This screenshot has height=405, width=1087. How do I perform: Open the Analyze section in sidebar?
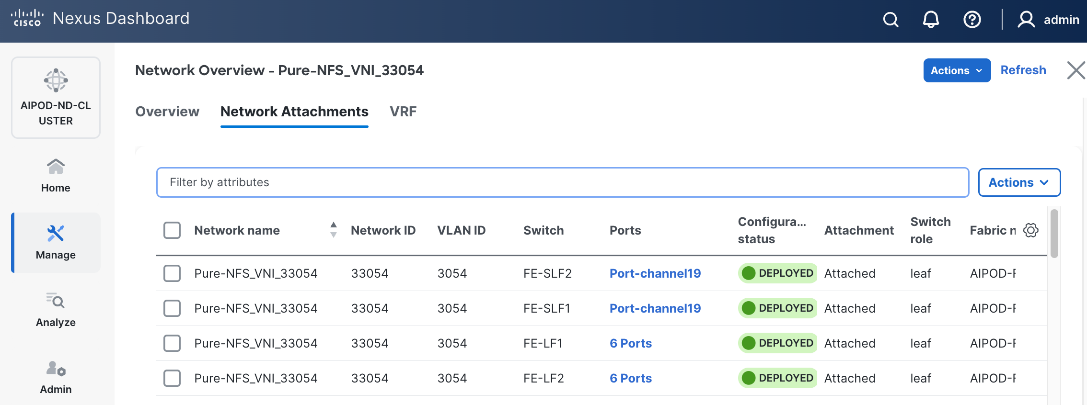pos(56,310)
